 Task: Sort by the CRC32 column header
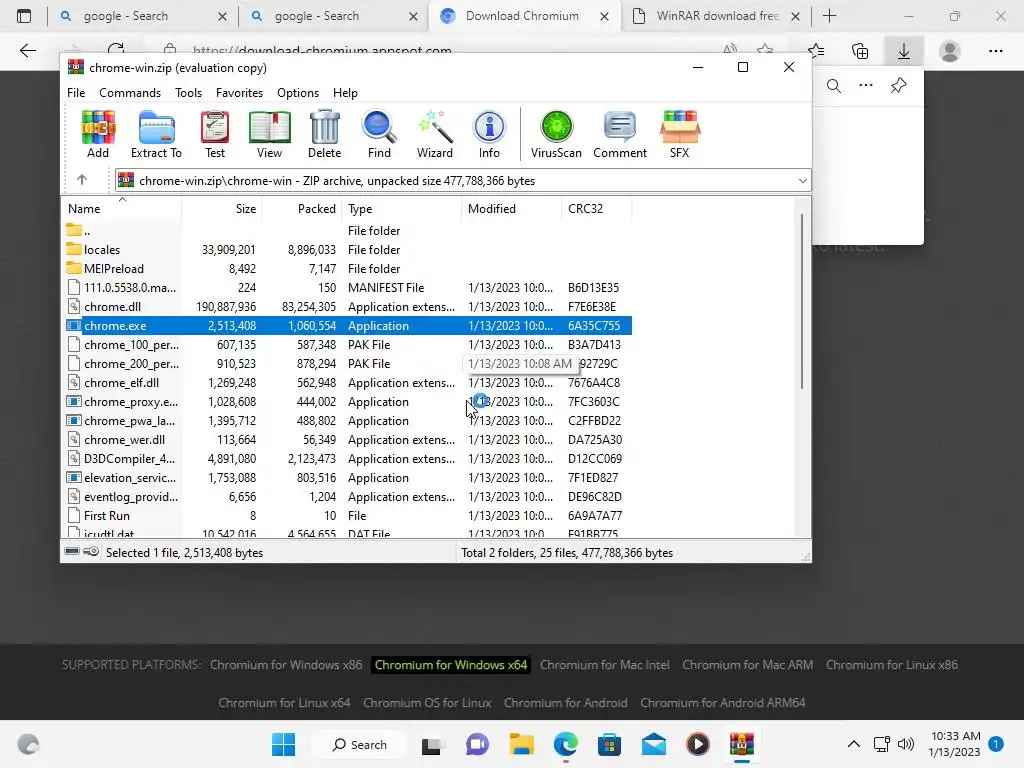click(x=596, y=209)
